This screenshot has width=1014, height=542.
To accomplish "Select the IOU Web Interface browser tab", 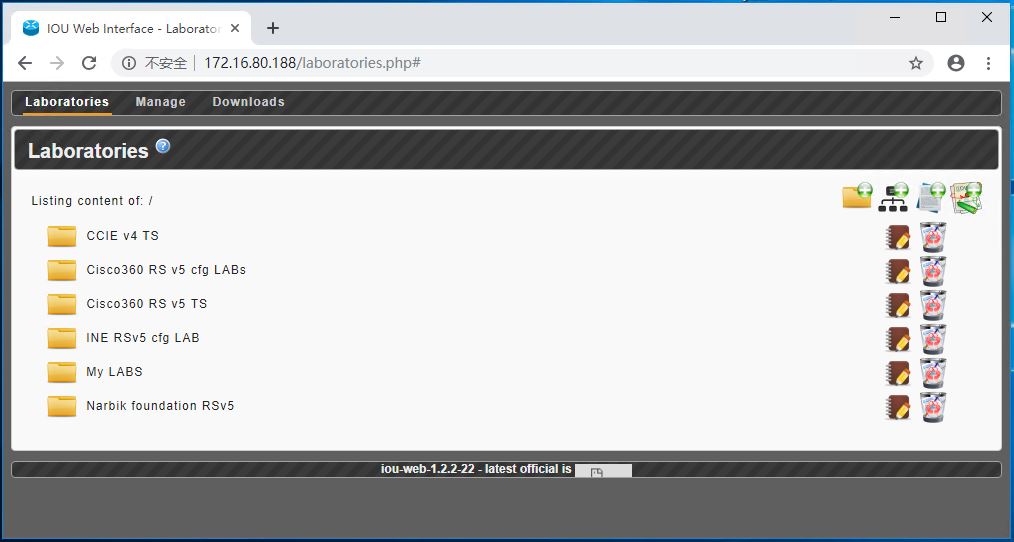I will point(131,28).
